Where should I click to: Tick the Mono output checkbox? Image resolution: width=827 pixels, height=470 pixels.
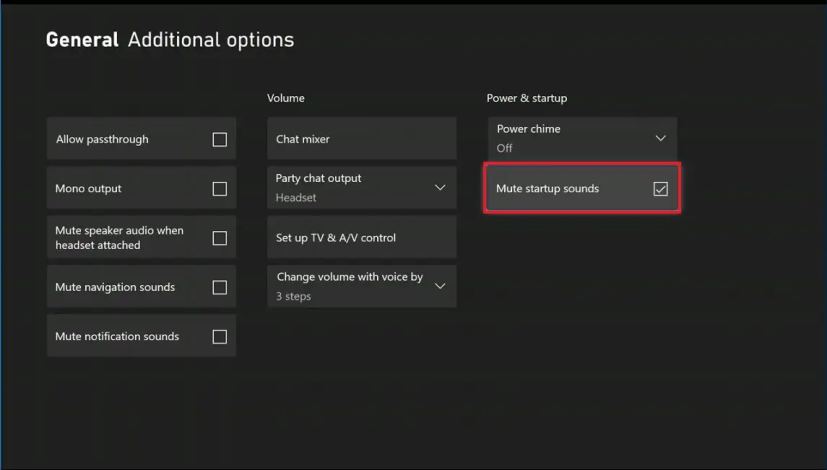click(219, 189)
